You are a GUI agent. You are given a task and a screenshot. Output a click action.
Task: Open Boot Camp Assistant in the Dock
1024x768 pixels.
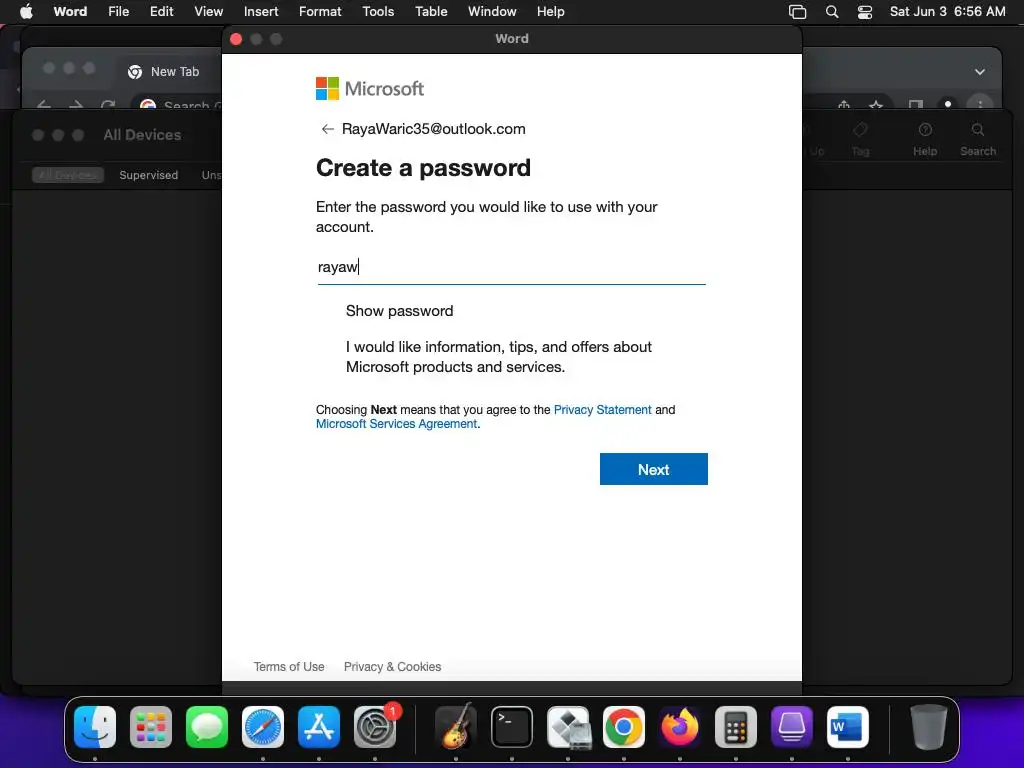click(568, 727)
